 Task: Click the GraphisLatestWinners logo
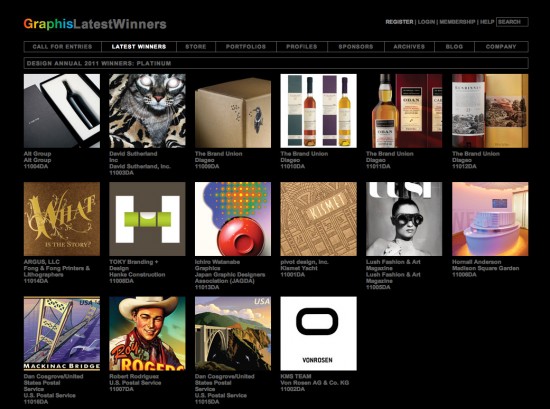pos(95,24)
